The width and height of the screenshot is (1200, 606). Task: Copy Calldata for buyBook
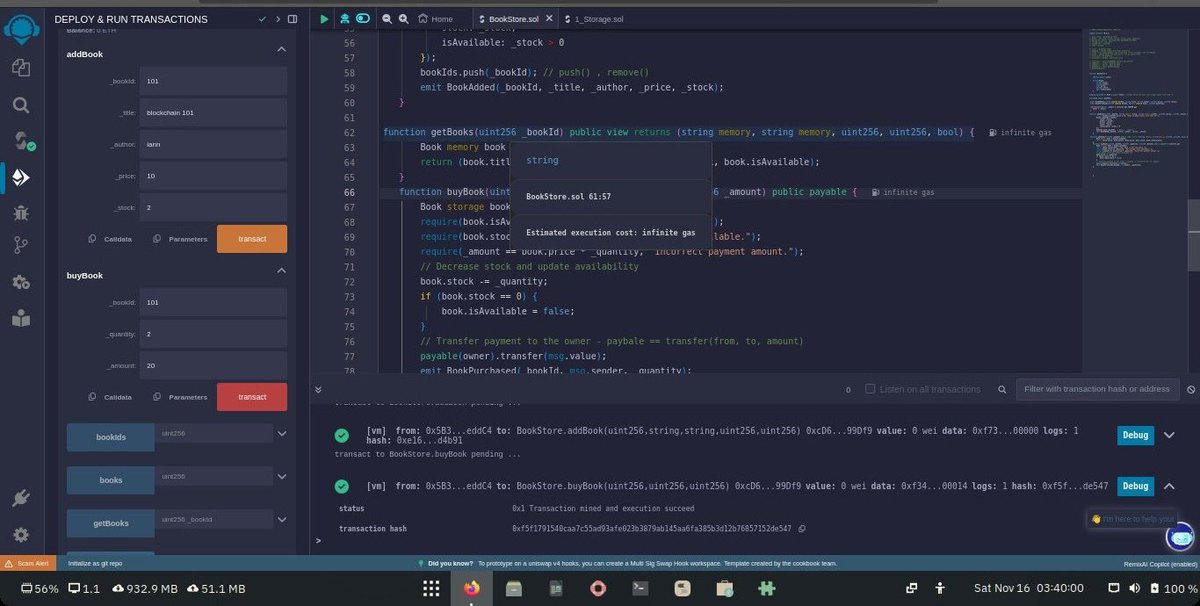point(111,397)
